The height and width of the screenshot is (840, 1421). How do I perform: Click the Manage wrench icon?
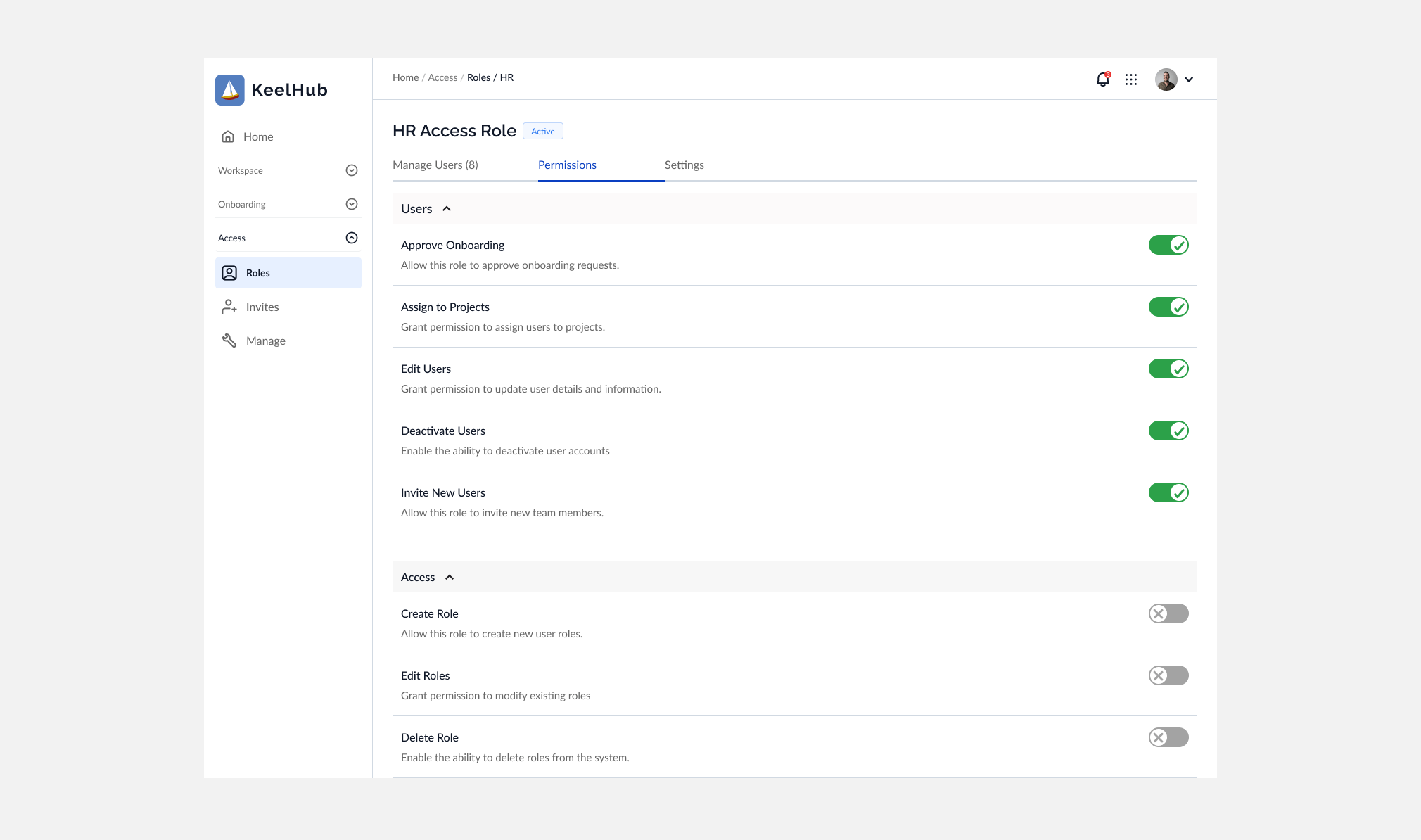coord(229,341)
